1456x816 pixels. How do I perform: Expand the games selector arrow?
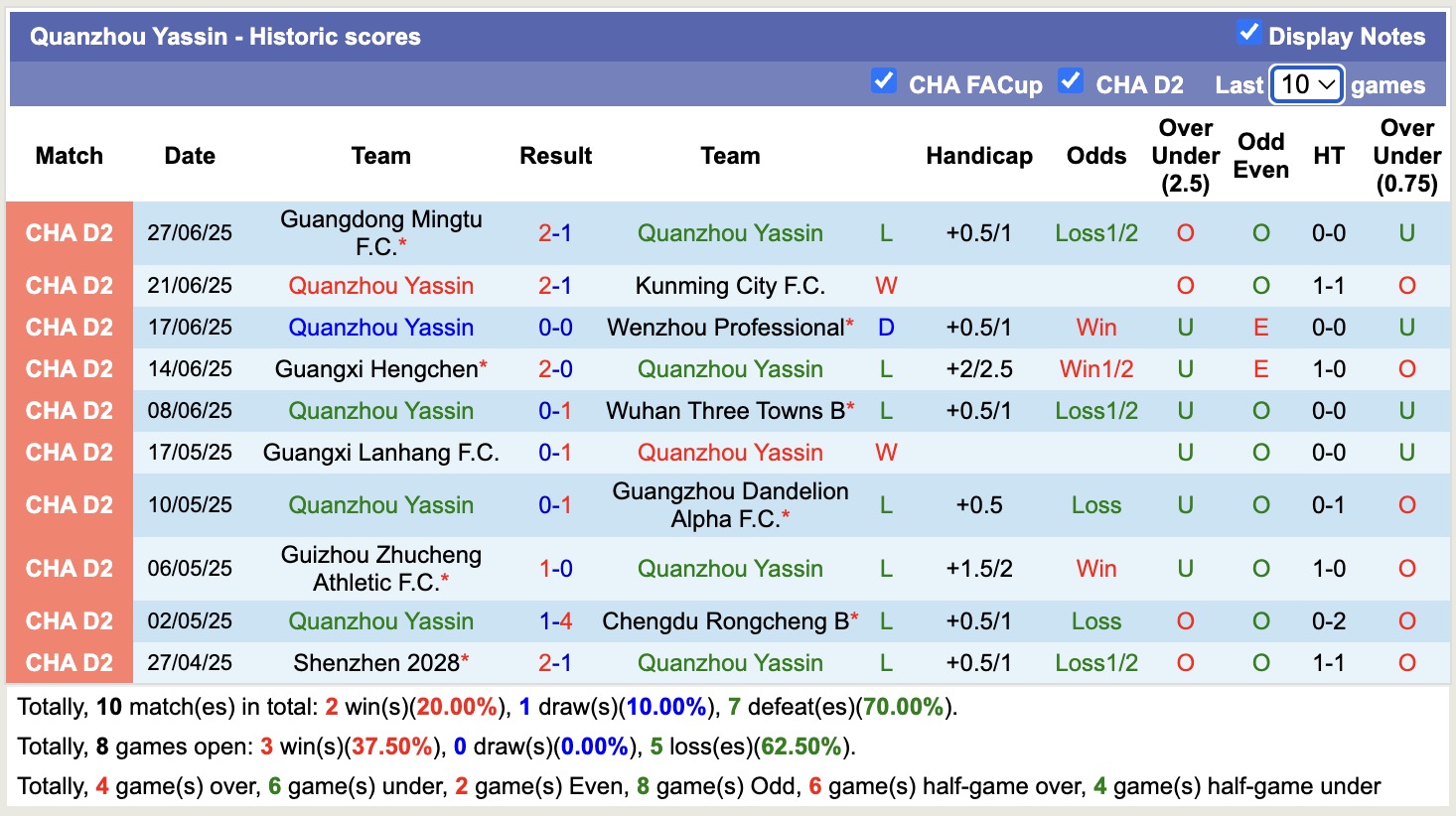point(1326,85)
